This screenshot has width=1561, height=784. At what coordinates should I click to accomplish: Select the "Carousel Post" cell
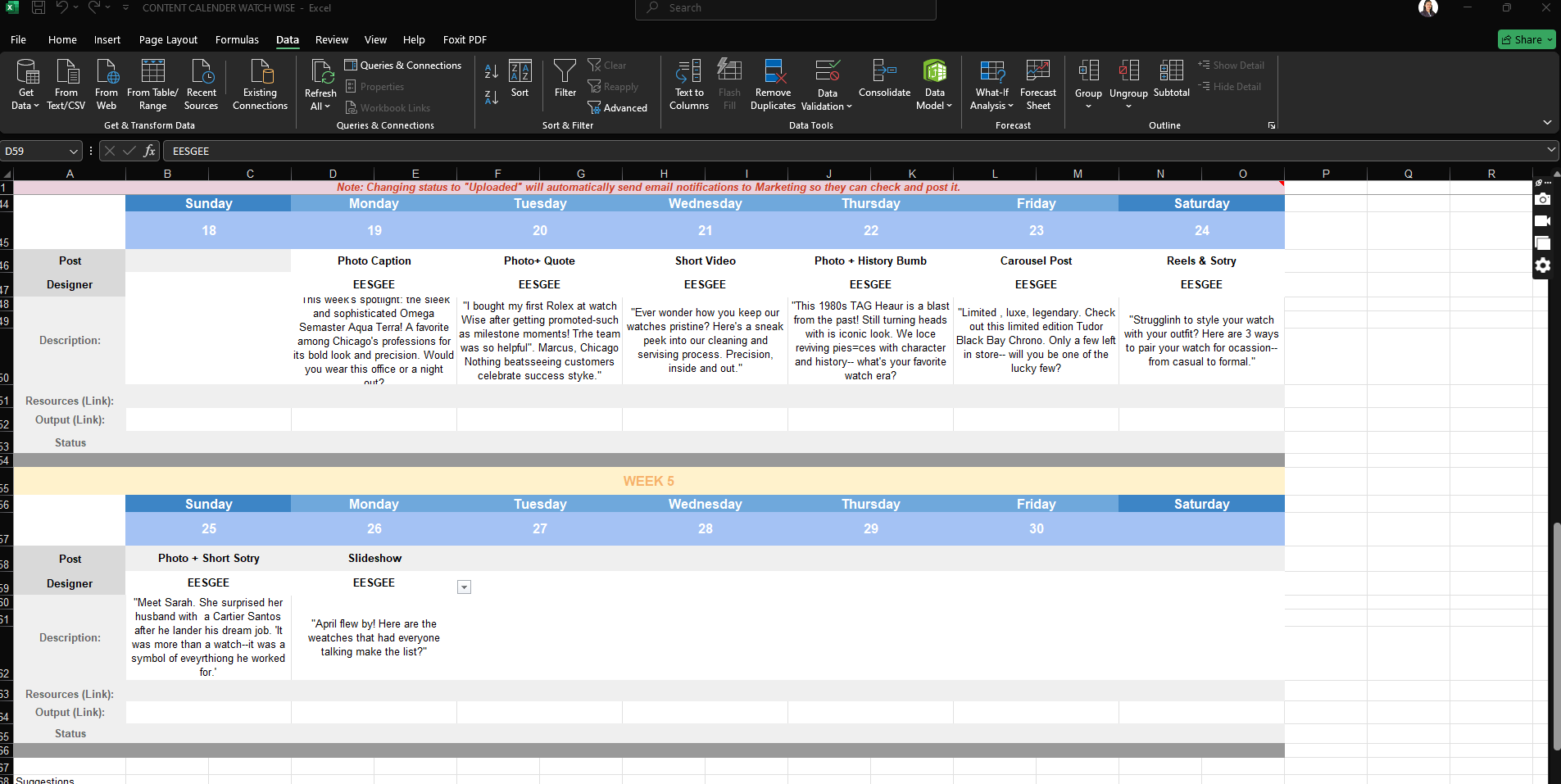tap(1036, 261)
